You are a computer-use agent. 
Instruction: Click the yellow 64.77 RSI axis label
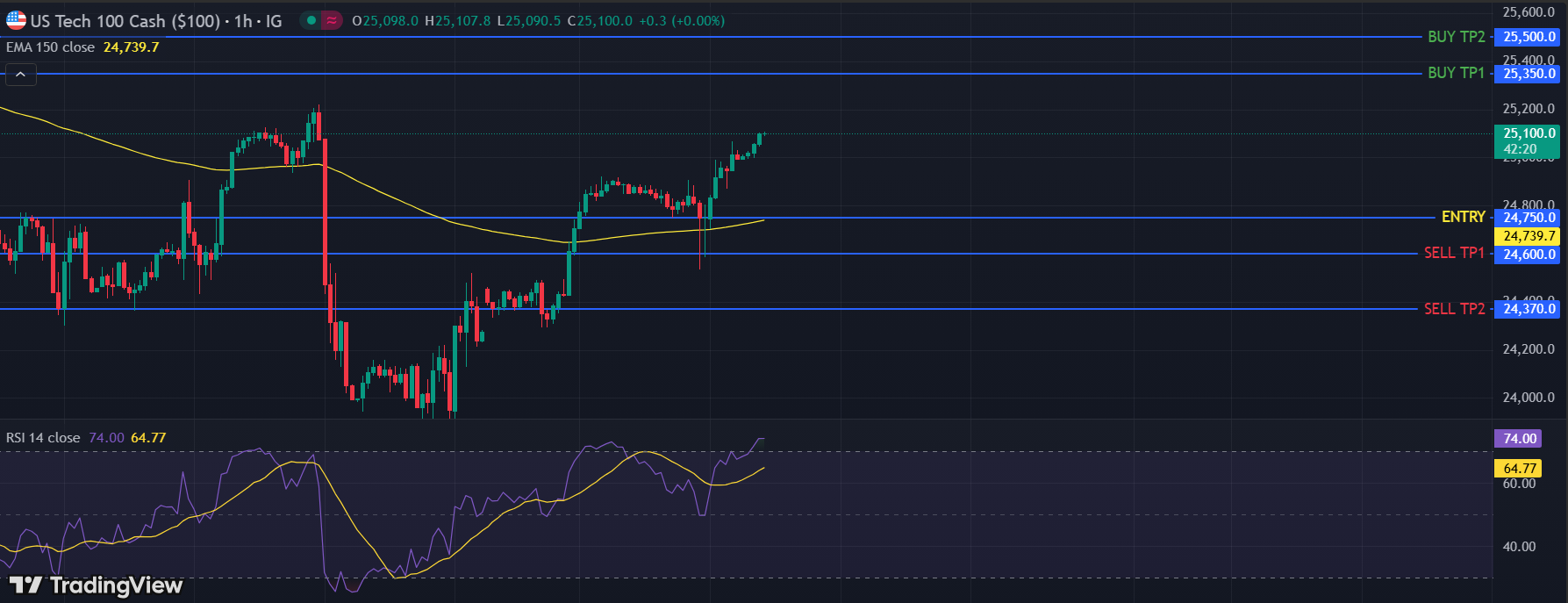[x=1520, y=469]
